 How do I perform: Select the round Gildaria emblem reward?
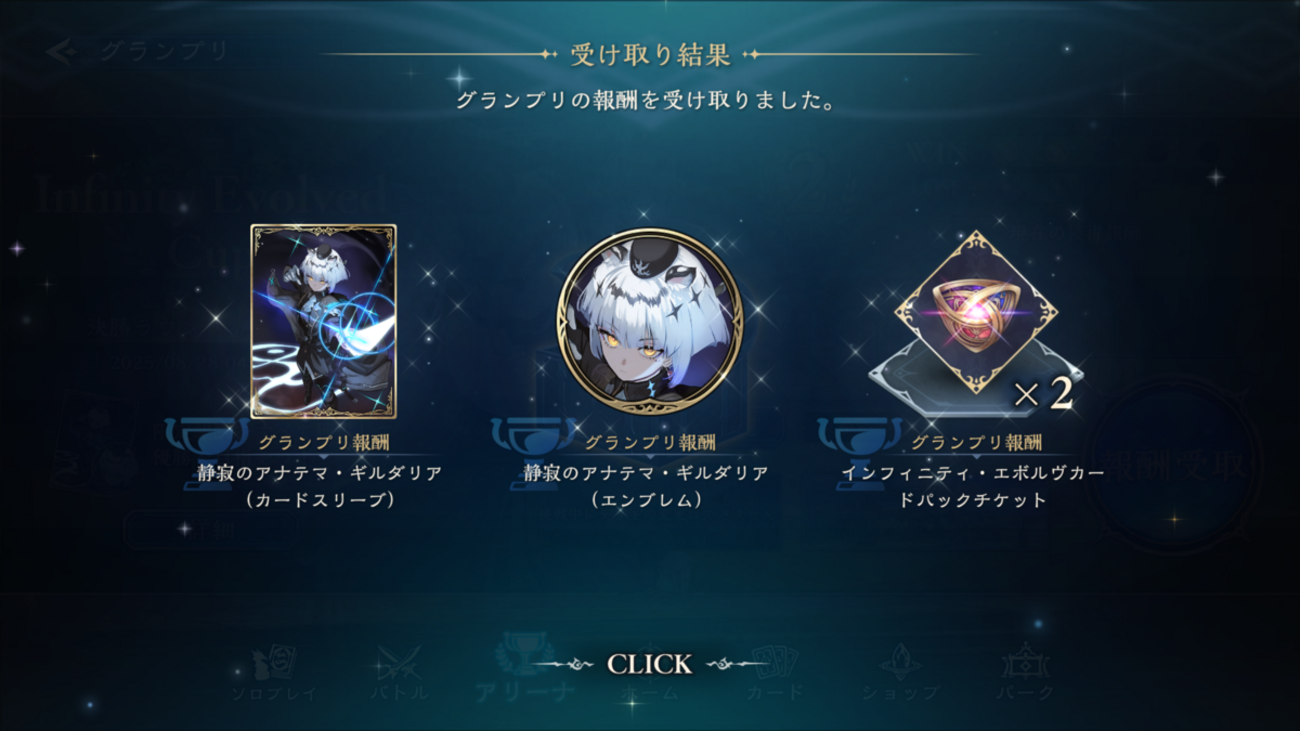pyautogui.click(x=649, y=322)
